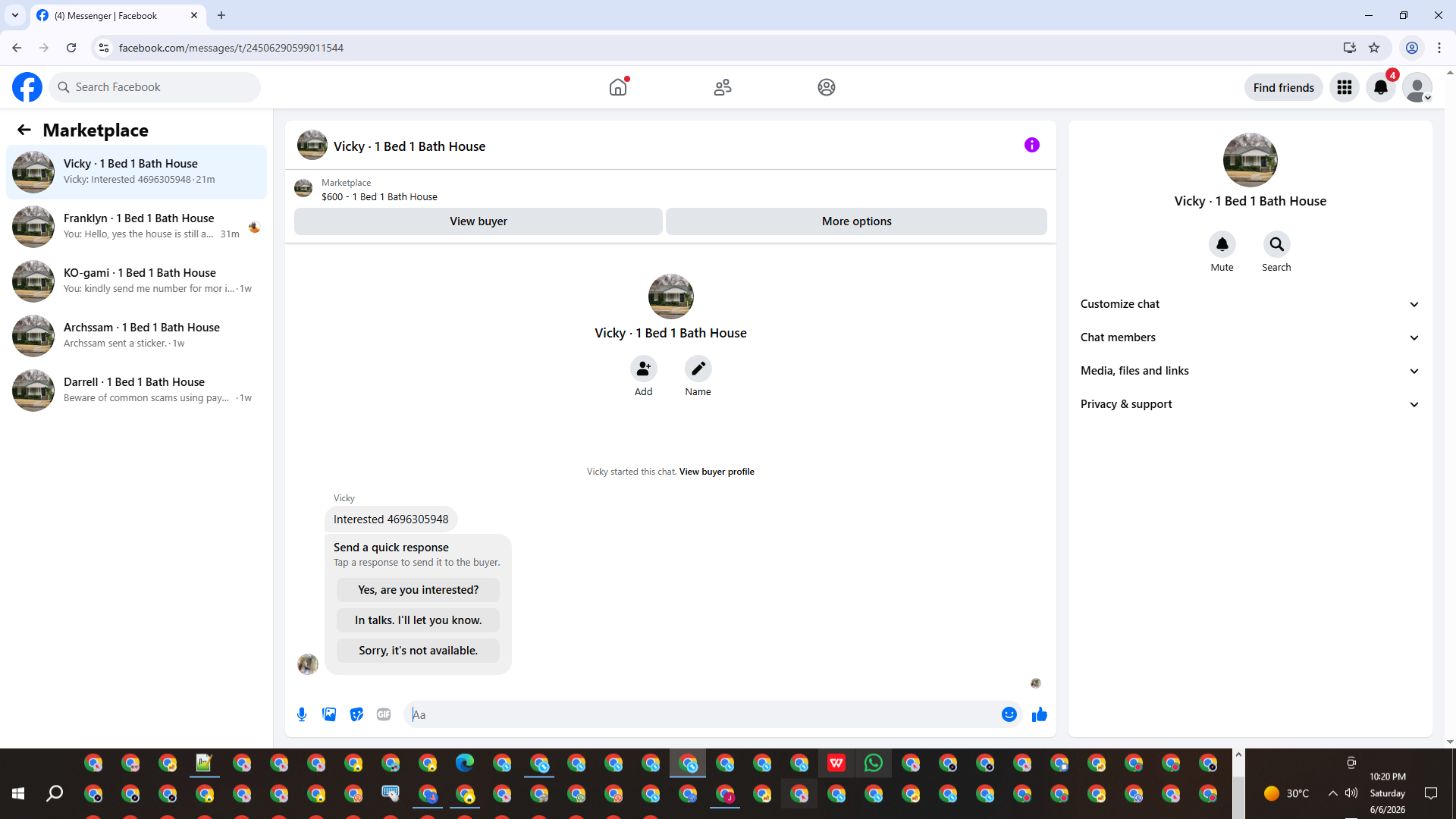Open the Facebook menu grid icon
1456x819 pixels.
click(1345, 87)
